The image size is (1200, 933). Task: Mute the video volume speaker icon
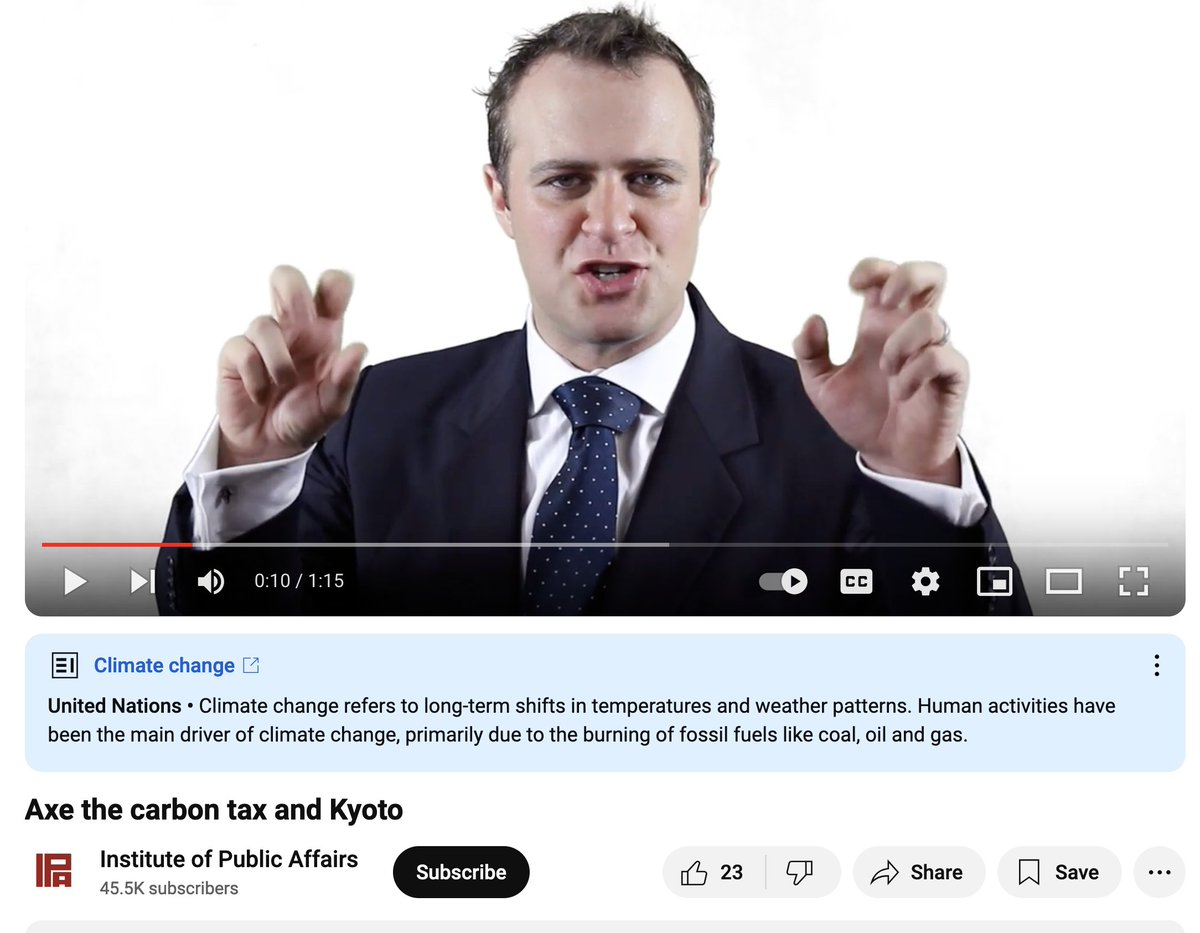(210, 581)
